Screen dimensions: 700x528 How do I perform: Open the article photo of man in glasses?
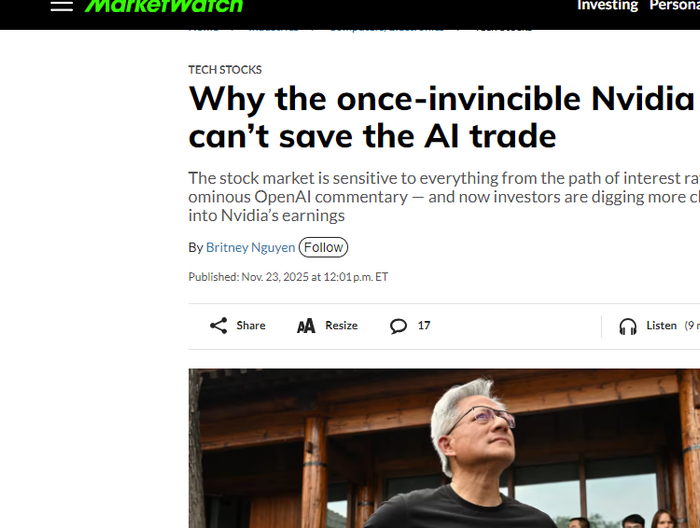tap(444, 448)
